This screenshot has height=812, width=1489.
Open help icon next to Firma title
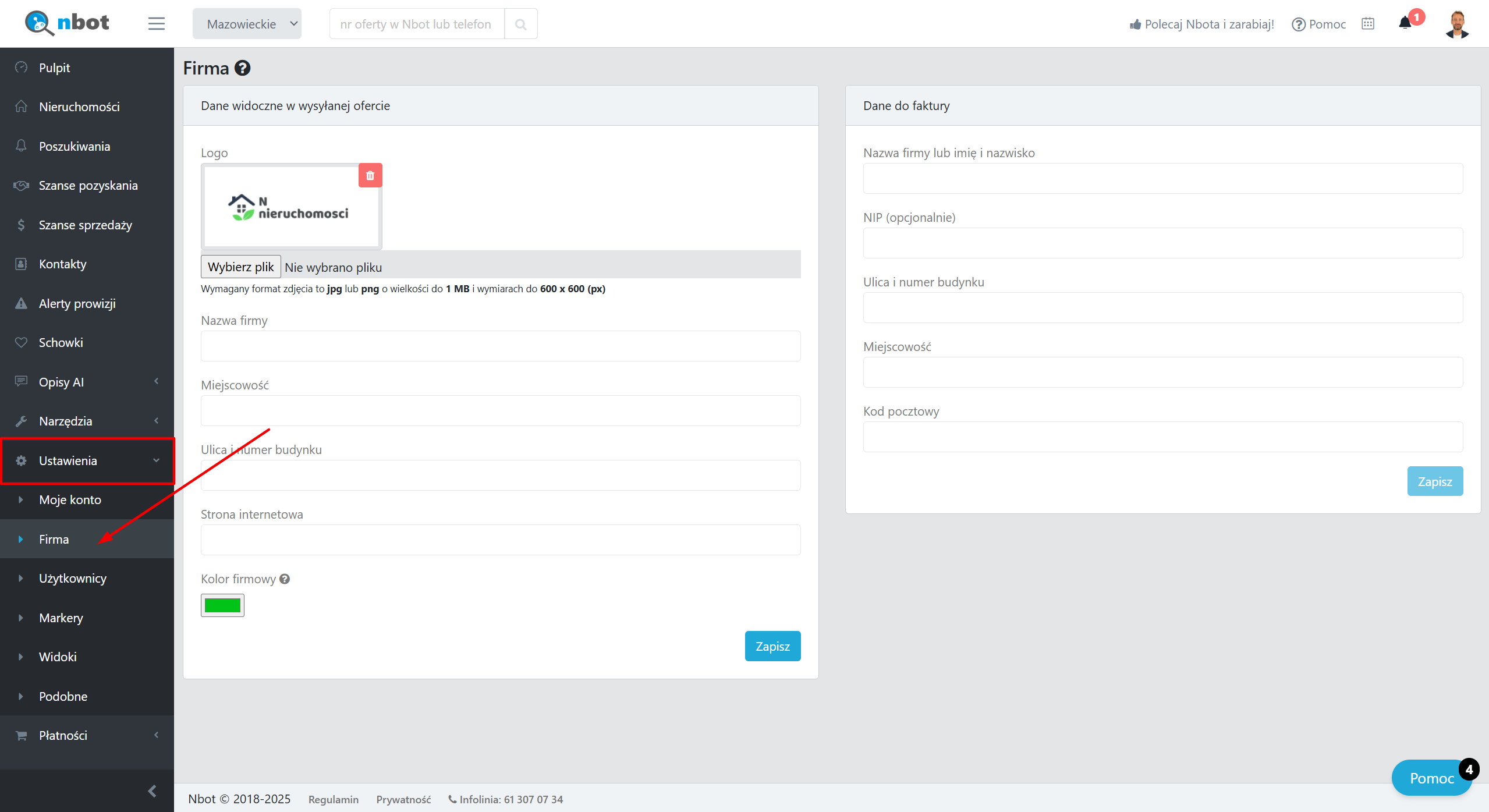click(x=242, y=68)
